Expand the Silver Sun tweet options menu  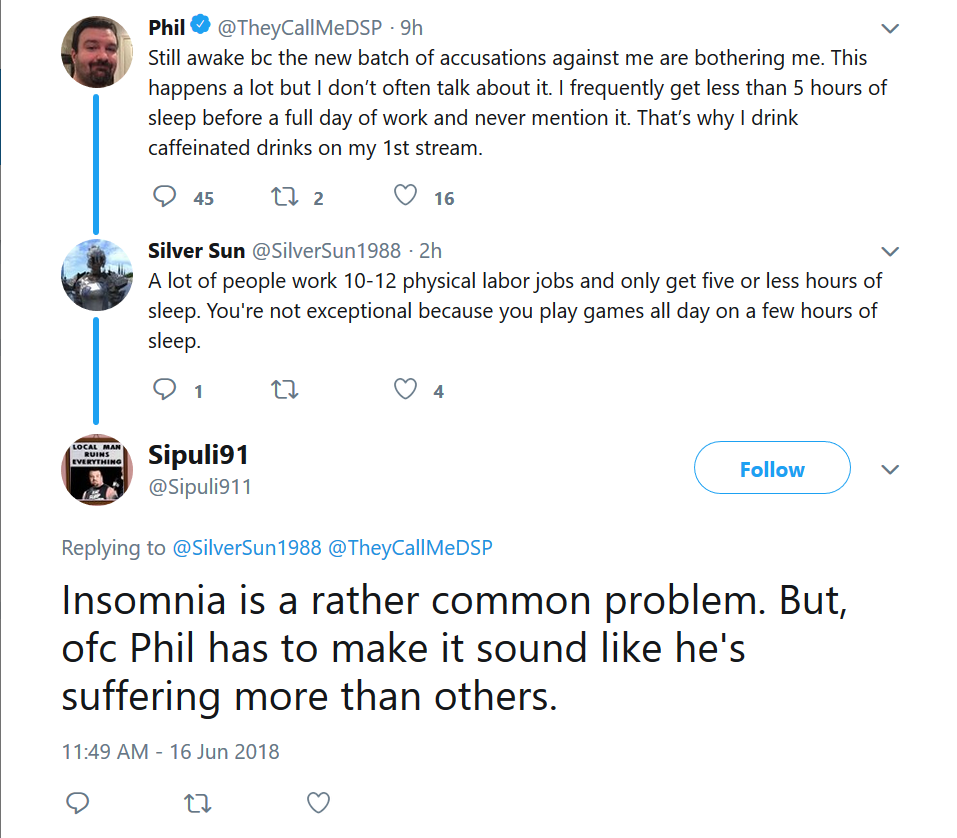[x=890, y=251]
